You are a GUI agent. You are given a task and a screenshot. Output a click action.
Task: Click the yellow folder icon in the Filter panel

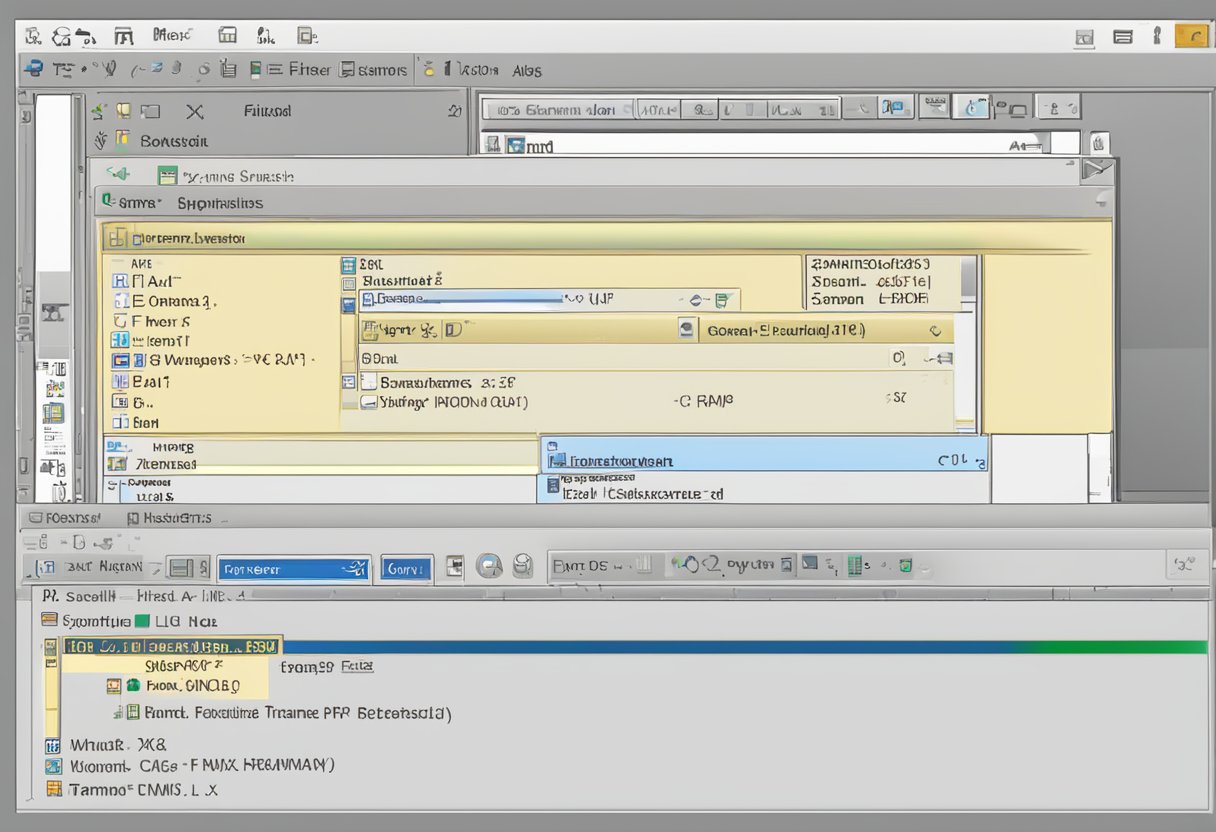click(x=123, y=110)
